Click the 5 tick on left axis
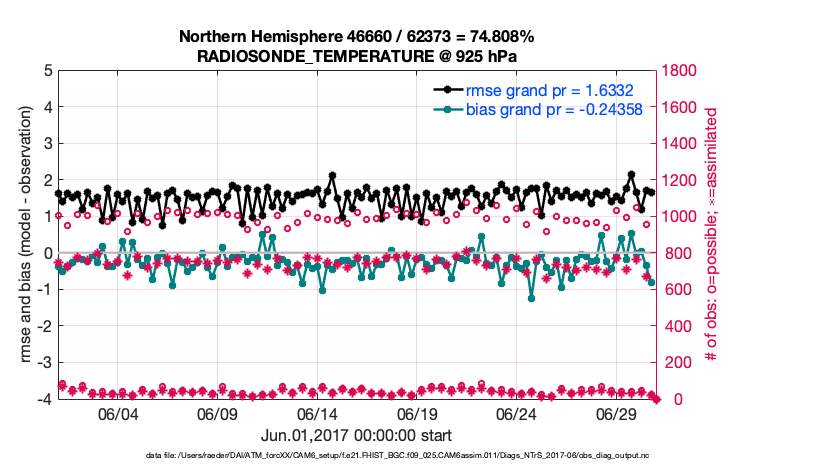Image resolution: width=830 pixels, height=470 pixels. (x=47, y=71)
